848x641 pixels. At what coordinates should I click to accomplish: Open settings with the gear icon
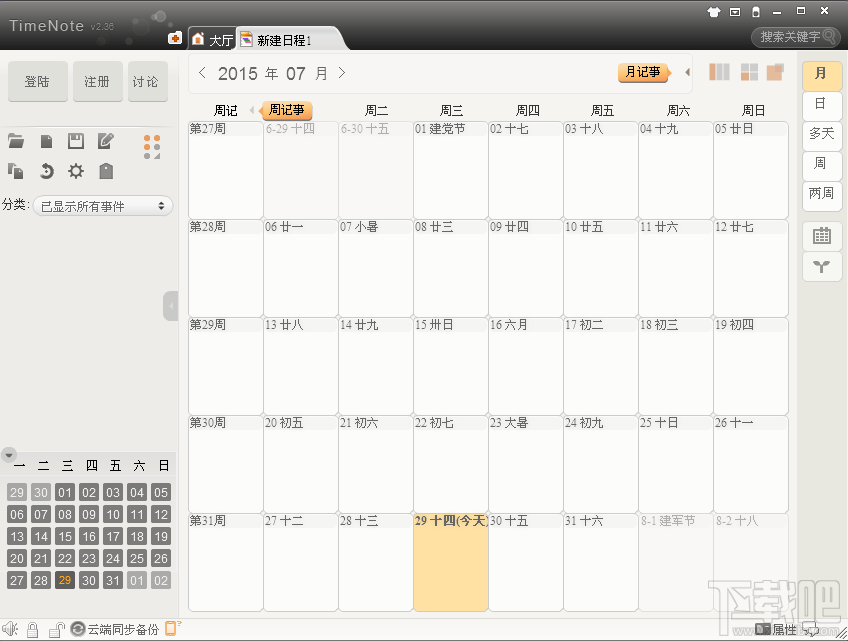coord(76,171)
